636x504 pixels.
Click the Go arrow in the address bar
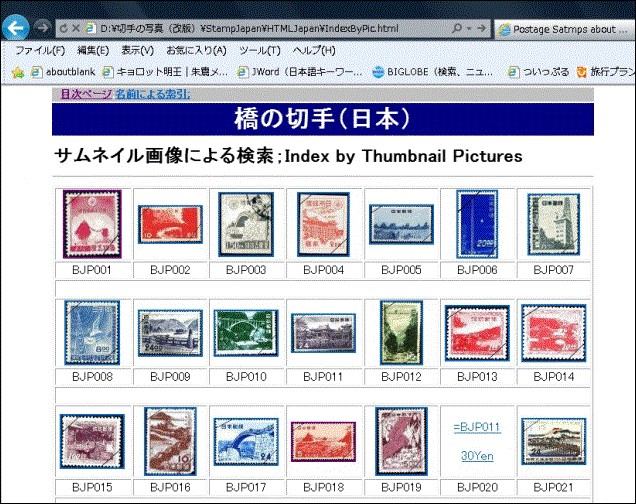pos(481,28)
